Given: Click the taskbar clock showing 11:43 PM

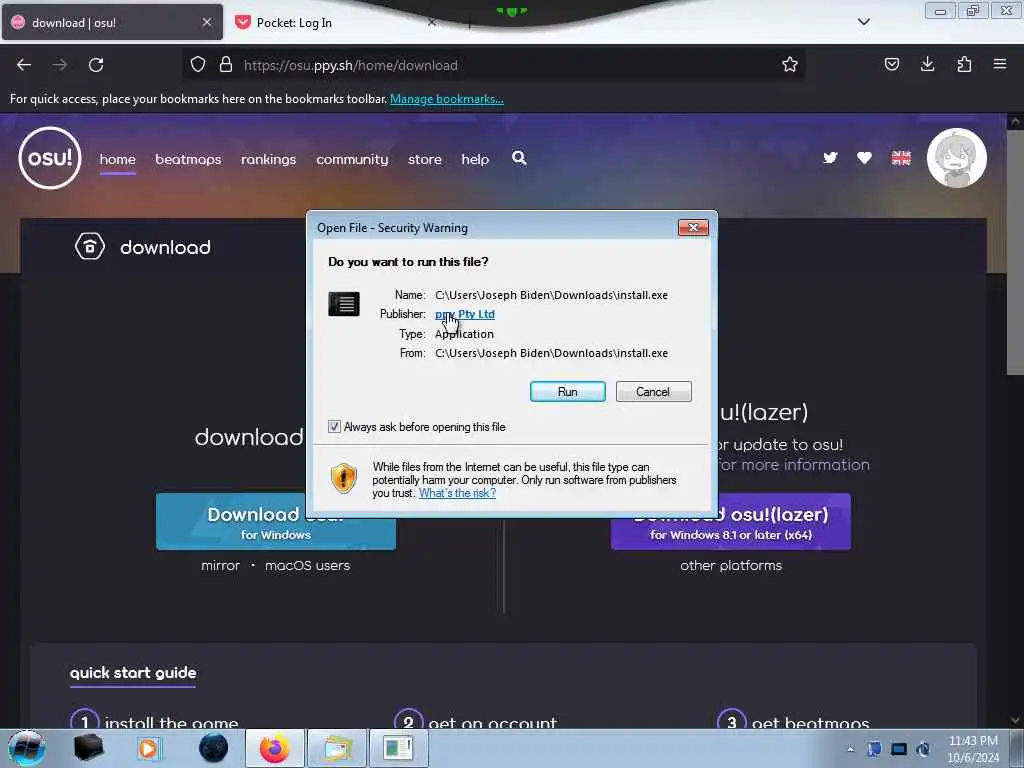Looking at the screenshot, I should (972, 749).
